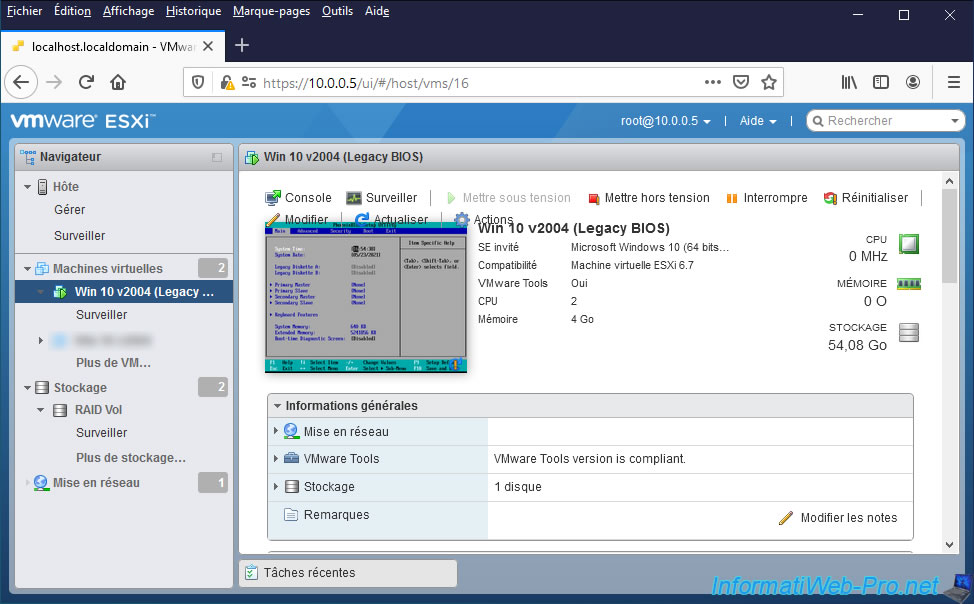Open tracking protection shield info

tap(198, 82)
